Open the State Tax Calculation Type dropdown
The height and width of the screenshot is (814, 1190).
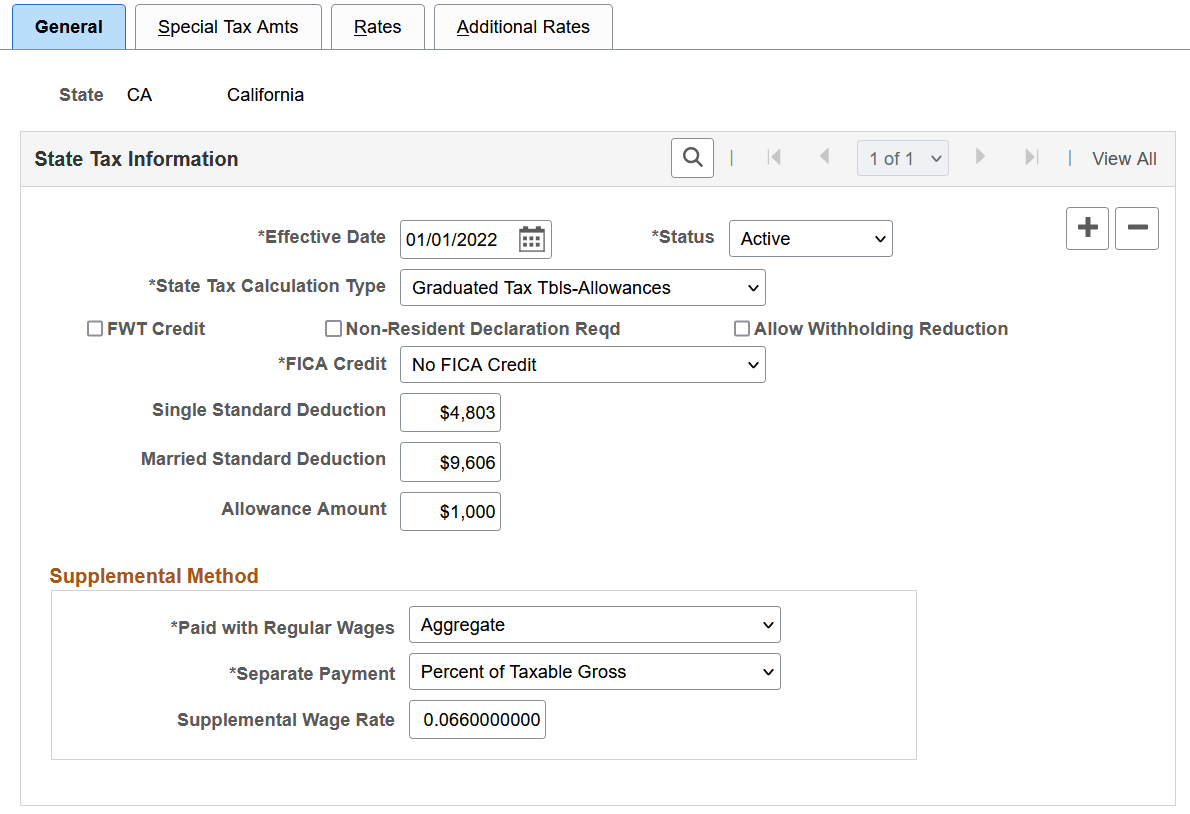583,287
